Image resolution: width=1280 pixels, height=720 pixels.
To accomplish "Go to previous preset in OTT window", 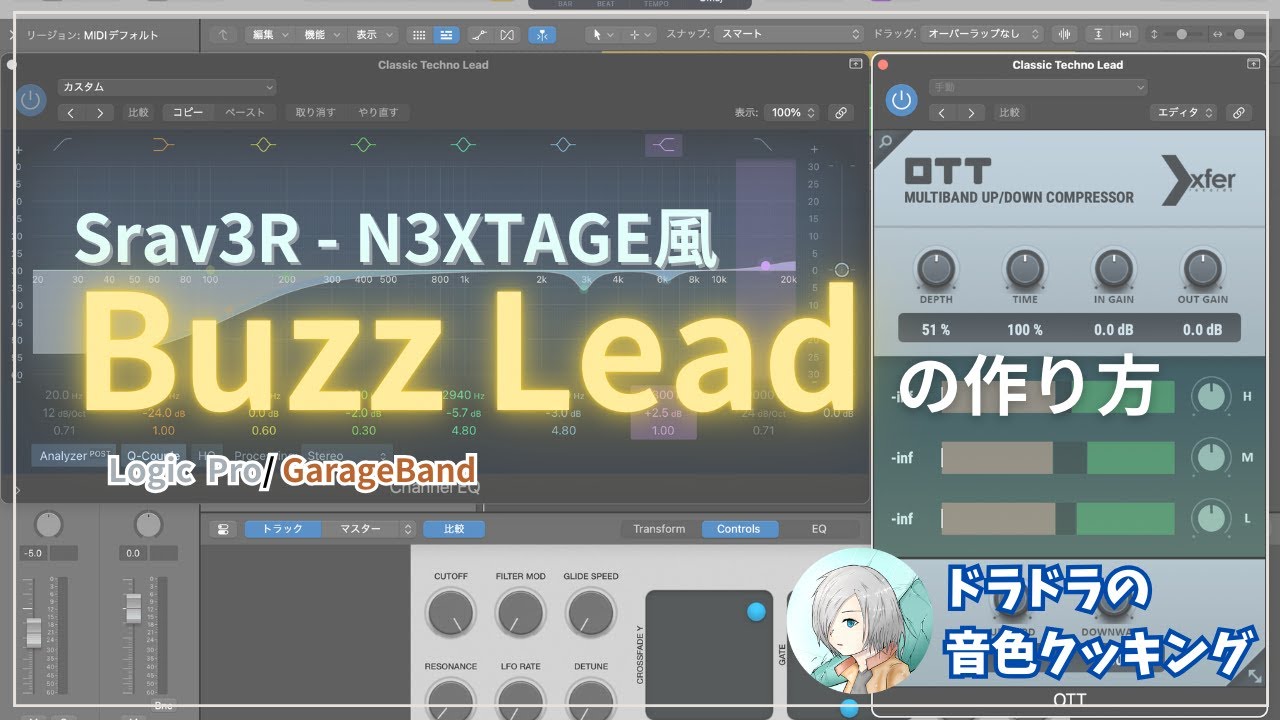I will (x=940, y=113).
